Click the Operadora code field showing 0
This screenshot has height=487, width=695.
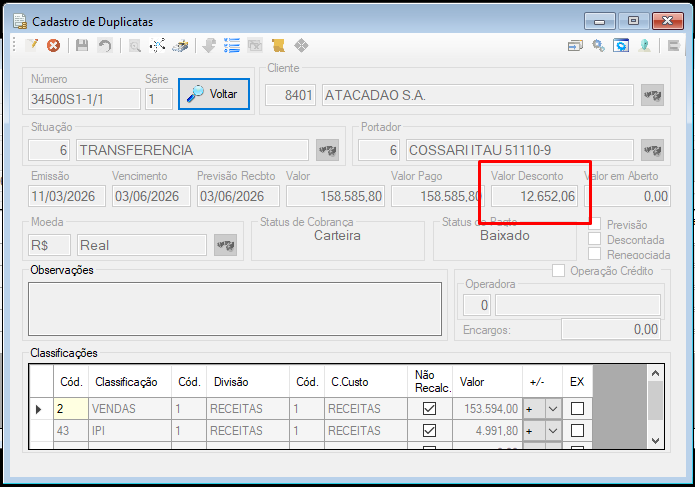coord(477,305)
